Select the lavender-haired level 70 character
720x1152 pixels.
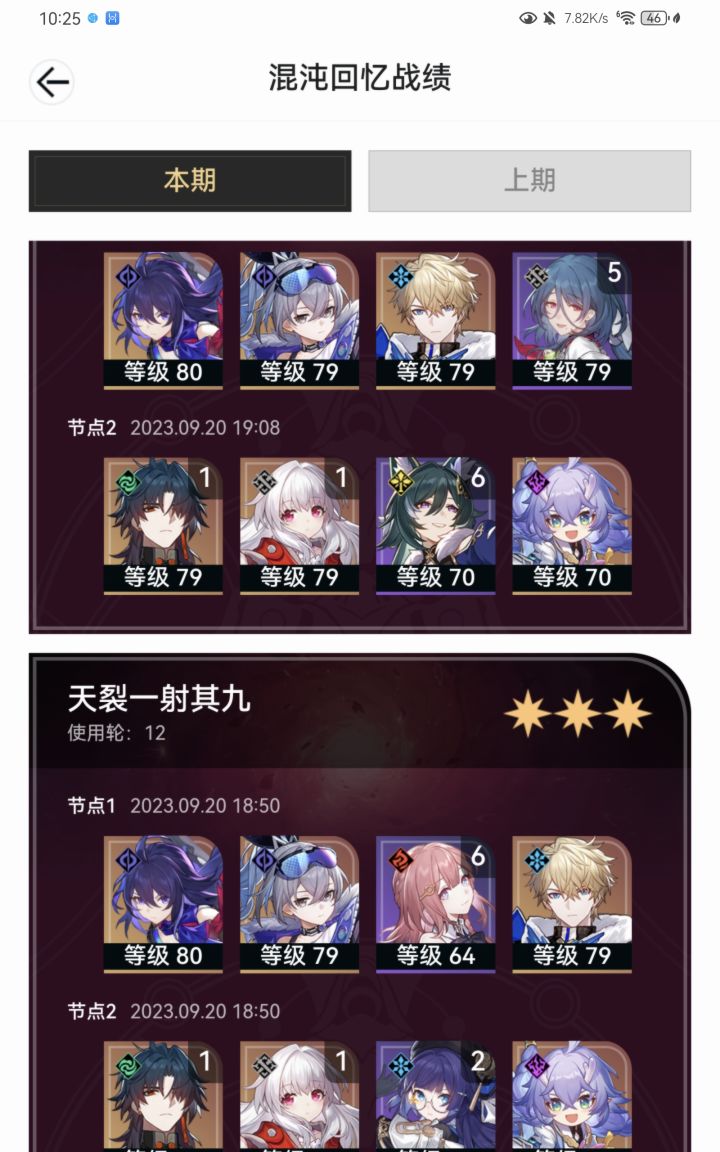click(x=572, y=525)
